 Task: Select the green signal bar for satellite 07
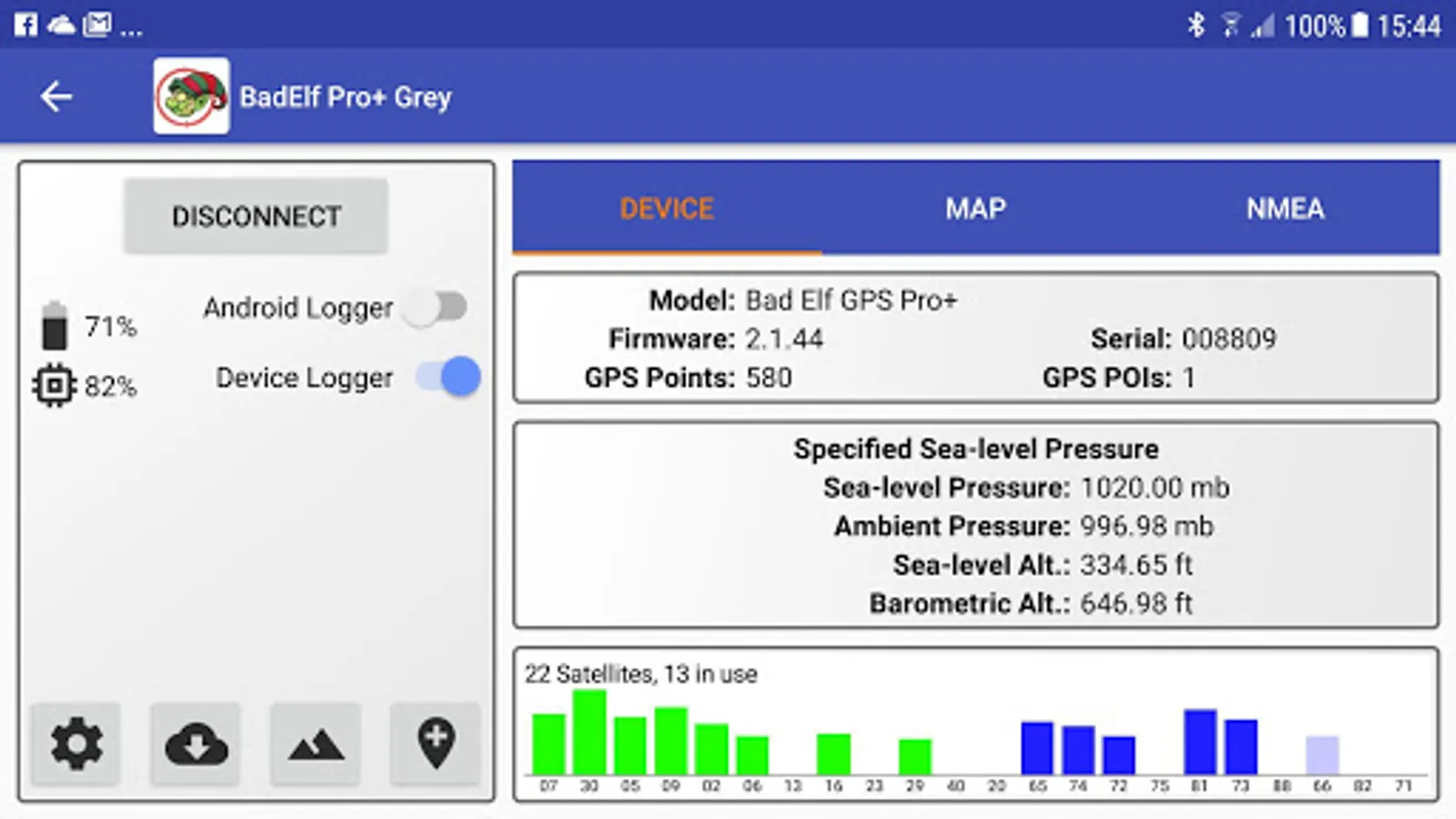(549, 744)
